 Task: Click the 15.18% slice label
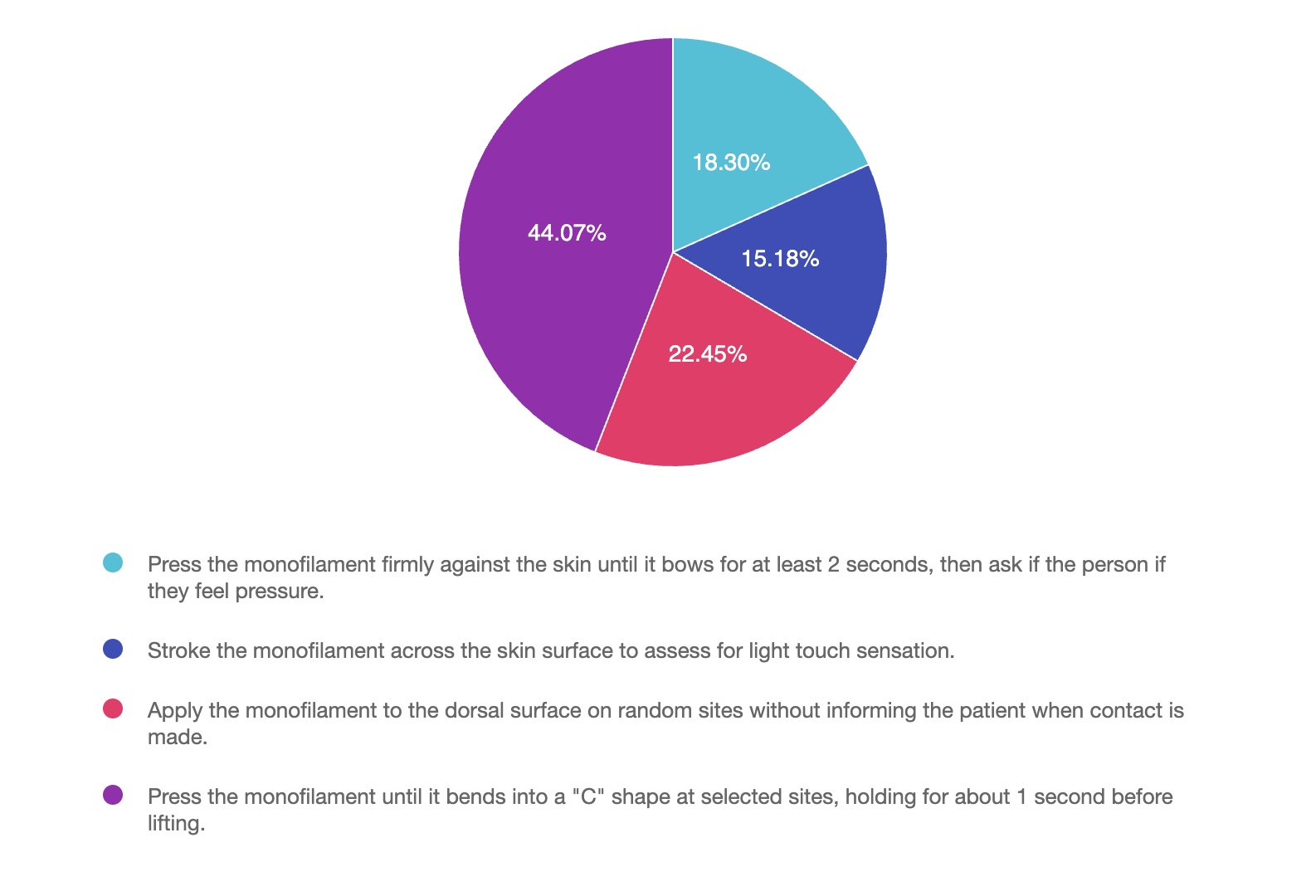click(780, 259)
